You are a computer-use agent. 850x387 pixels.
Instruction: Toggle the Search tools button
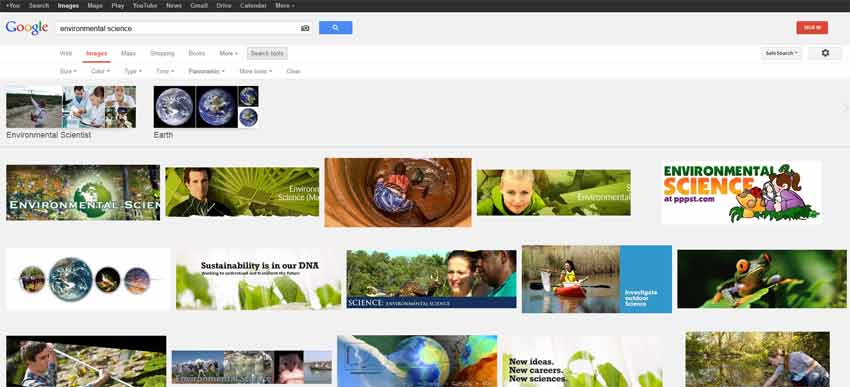point(267,54)
